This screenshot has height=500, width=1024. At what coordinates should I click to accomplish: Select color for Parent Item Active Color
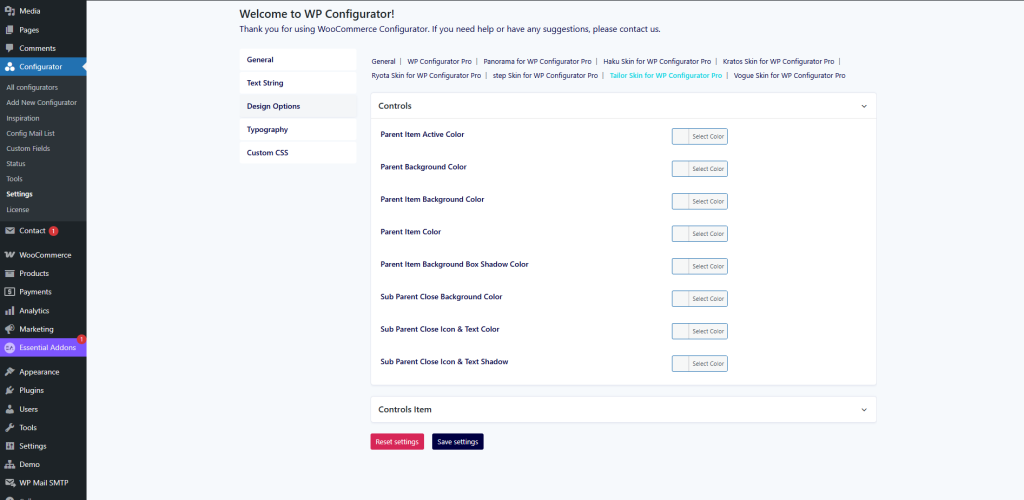click(x=699, y=136)
